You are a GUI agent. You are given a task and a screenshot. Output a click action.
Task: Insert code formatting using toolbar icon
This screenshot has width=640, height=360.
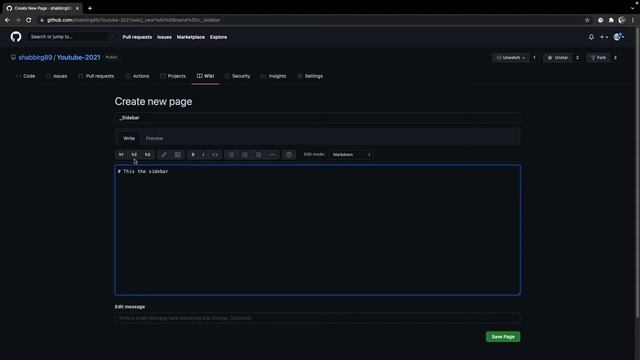[215, 155]
